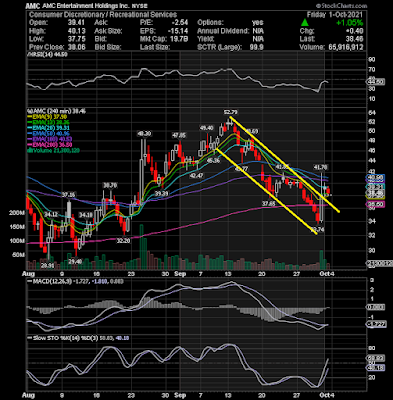
Task: Click the 'Sep' label on bottom date axis
Action: tap(180, 394)
